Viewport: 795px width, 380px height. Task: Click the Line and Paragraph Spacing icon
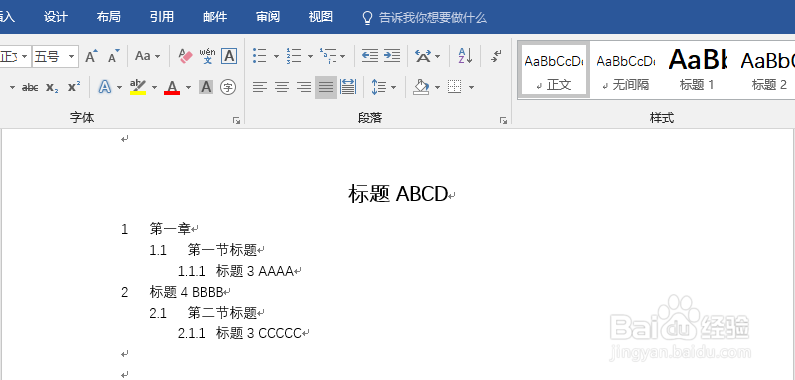[379, 87]
